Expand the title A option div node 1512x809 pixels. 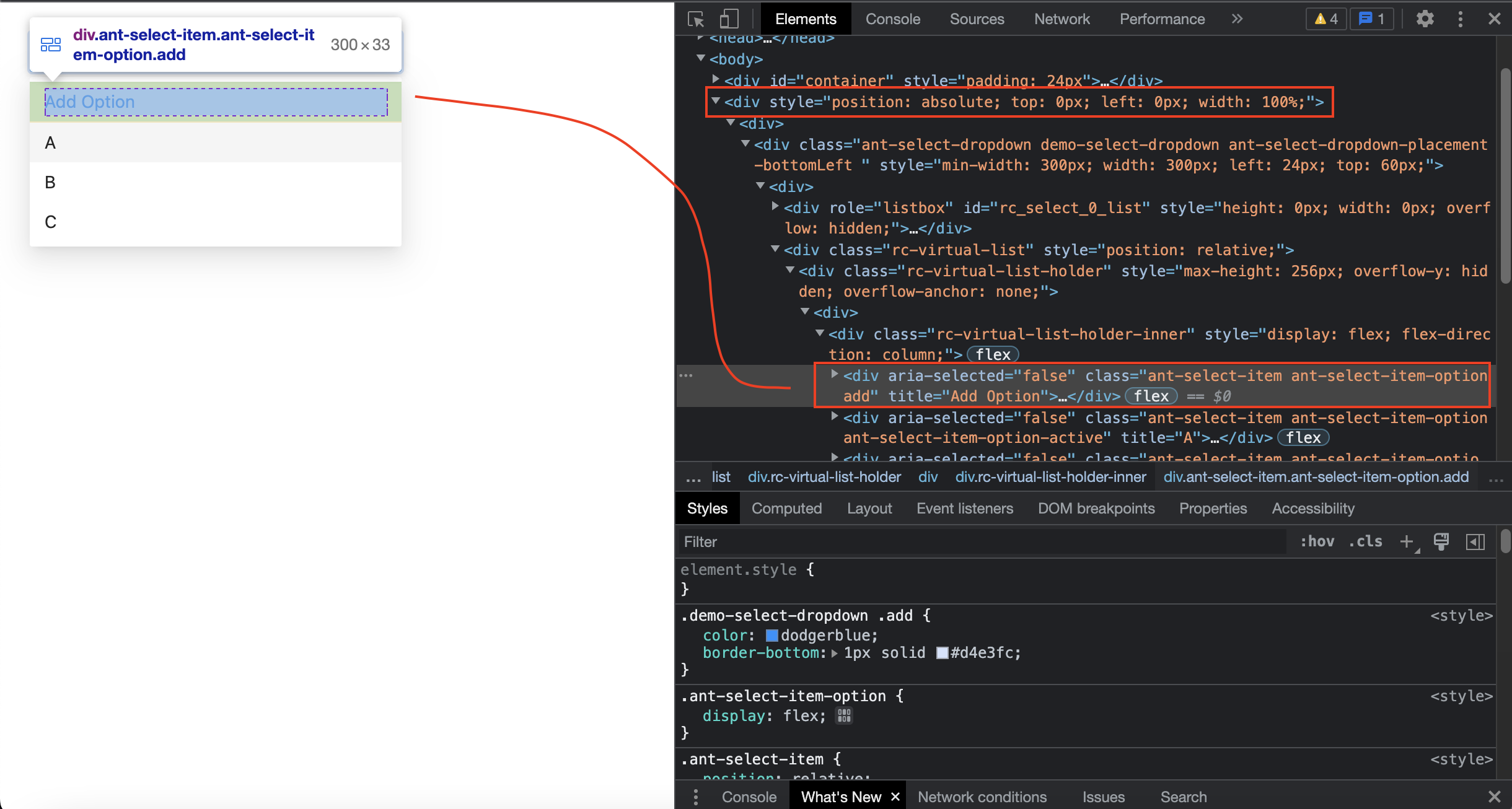pos(835,416)
